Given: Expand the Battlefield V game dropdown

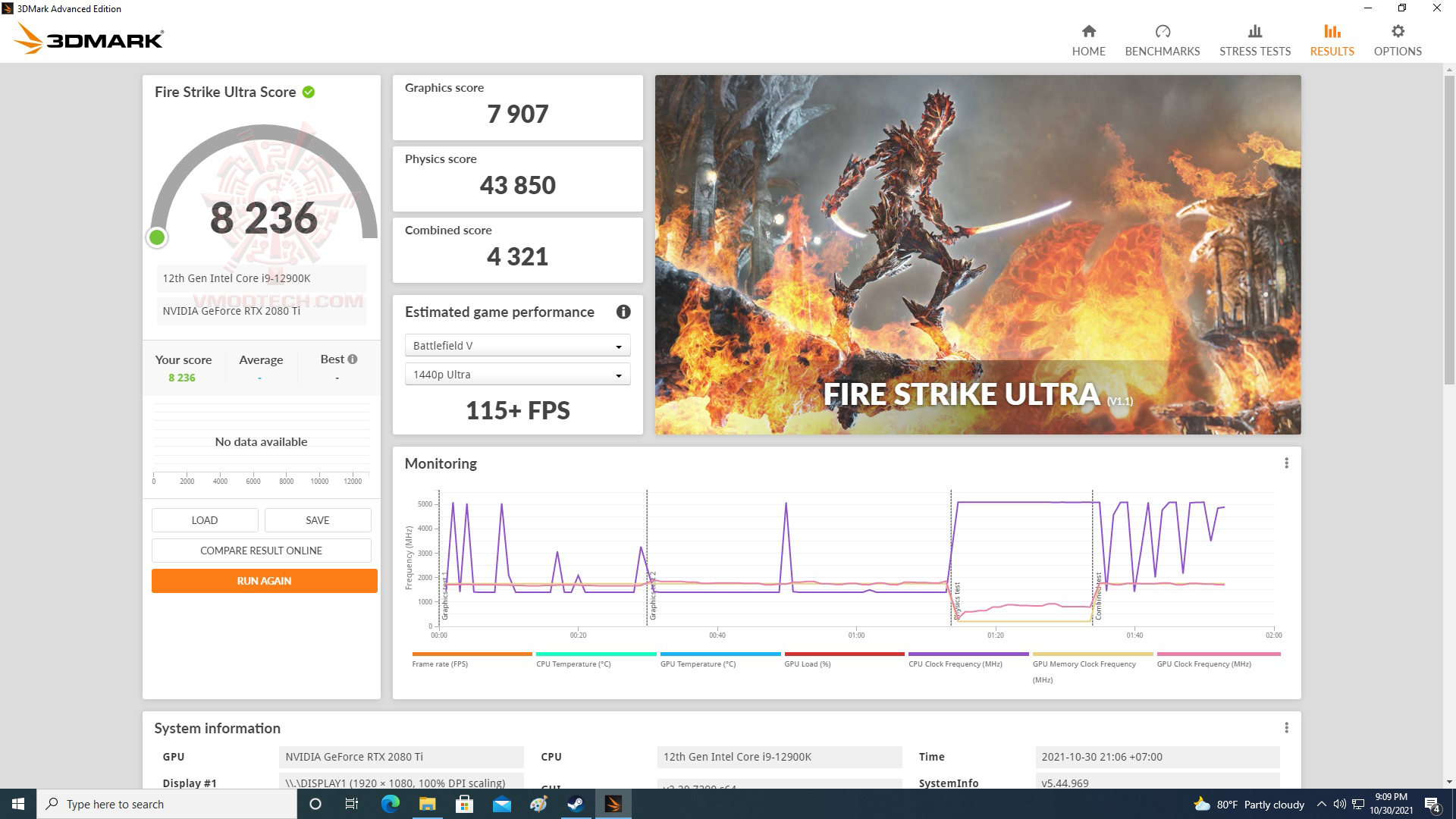Looking at the screenshot, I should point(517,346).
